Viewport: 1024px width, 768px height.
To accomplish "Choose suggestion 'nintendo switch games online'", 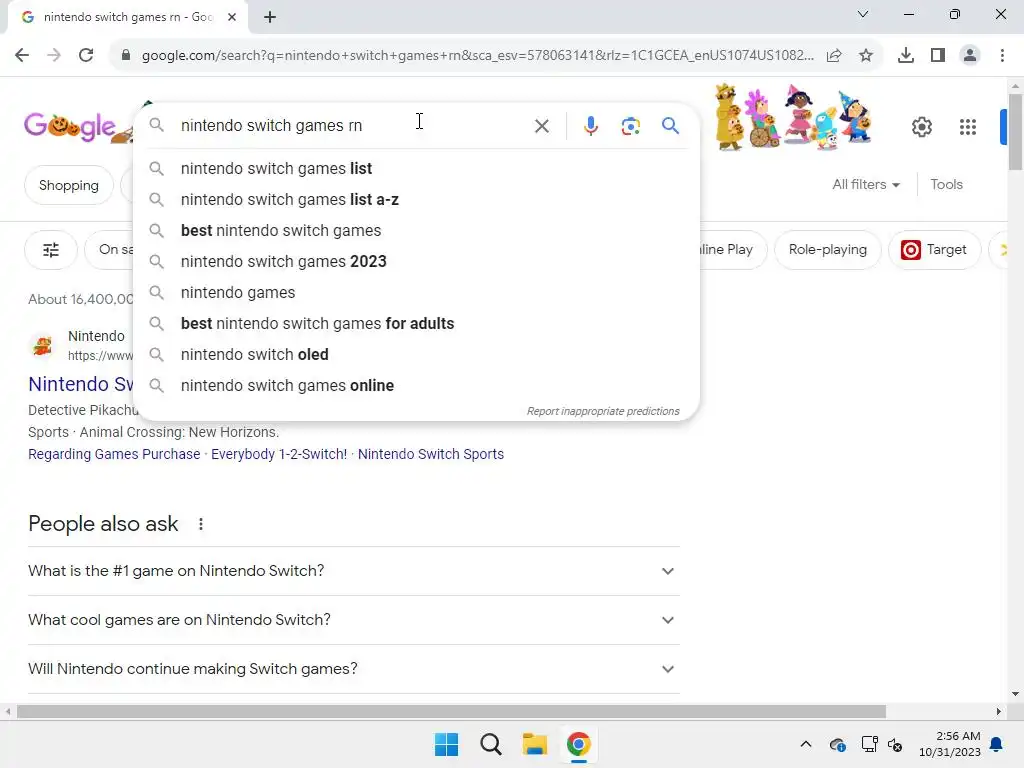I will [x=416, y=385].
